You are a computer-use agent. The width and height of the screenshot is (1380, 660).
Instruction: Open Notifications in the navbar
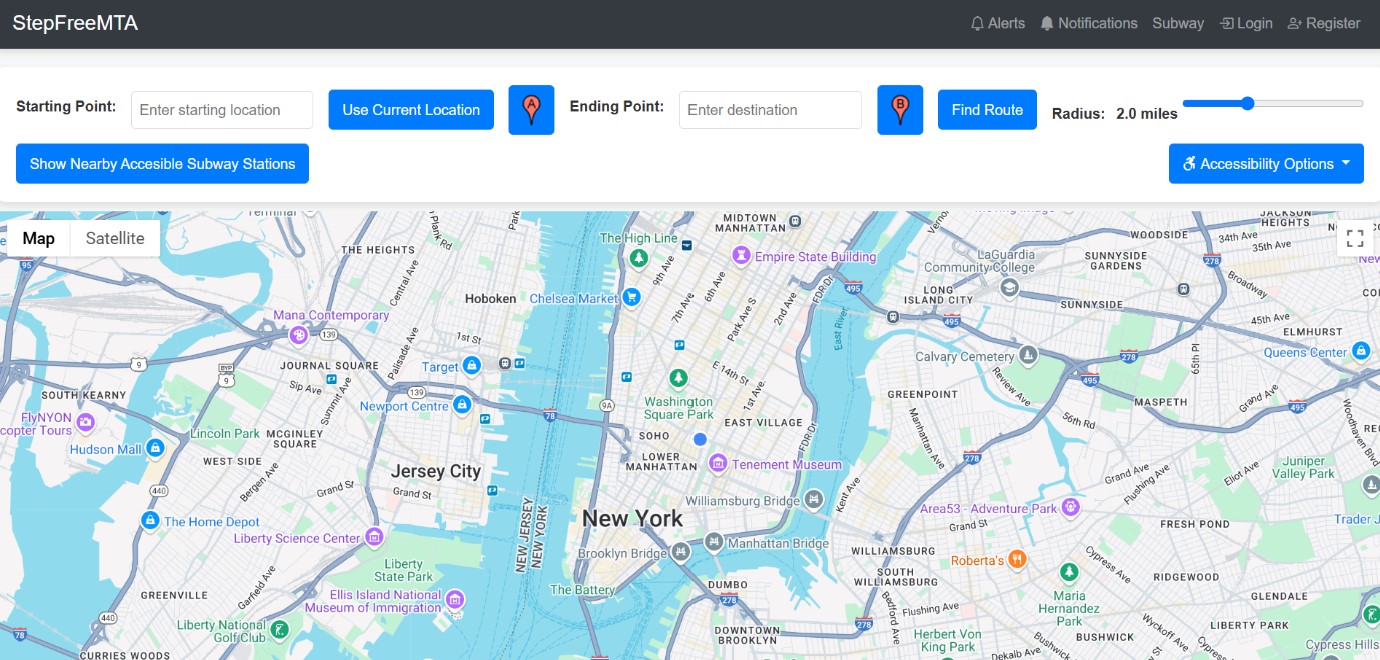point(1089,23)
